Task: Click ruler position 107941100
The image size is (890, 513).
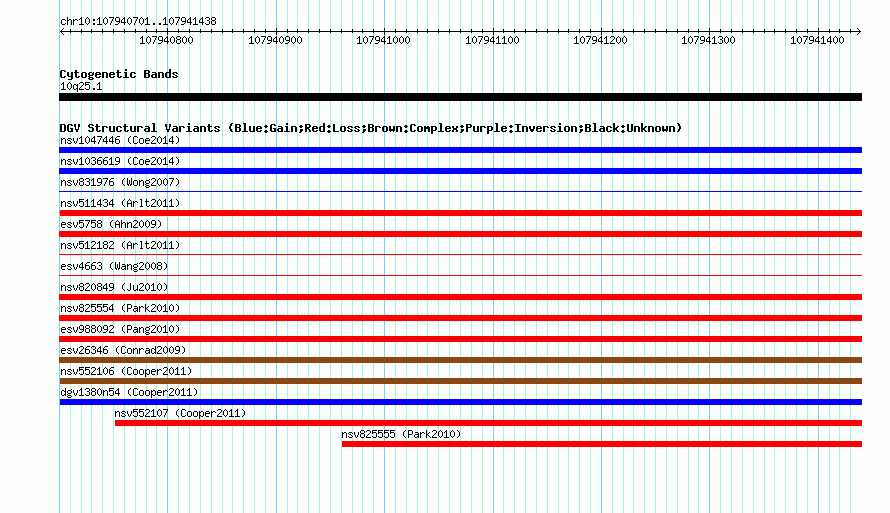Action: point(492,40)
